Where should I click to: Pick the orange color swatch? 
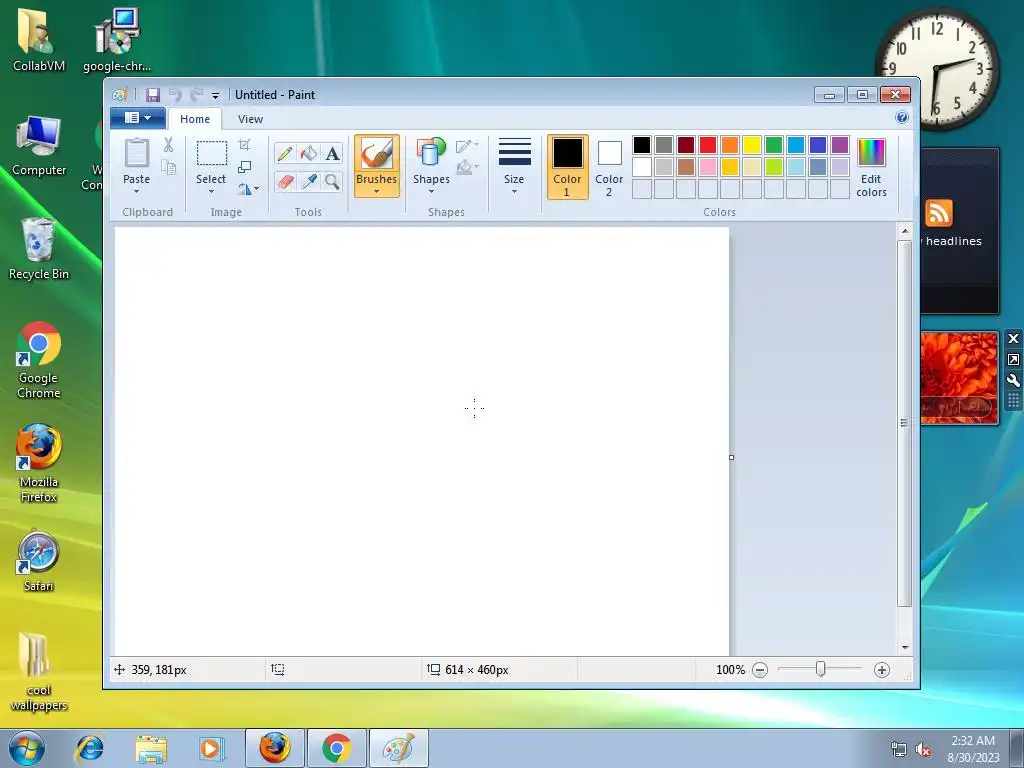tap(730, 145)
